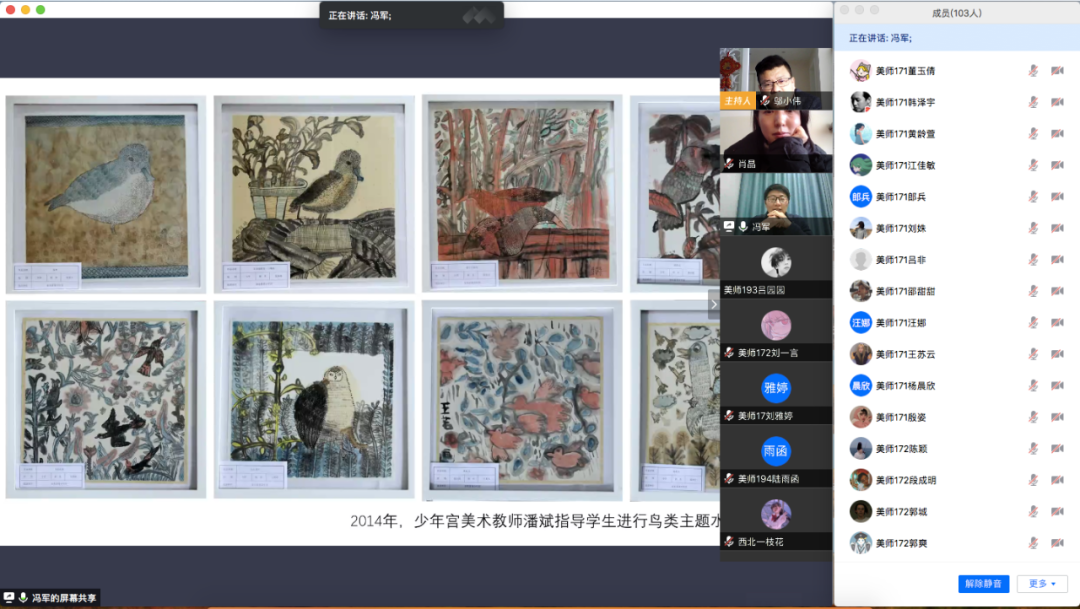Click the muted microphone icon for 美师171董玉倩
Viewport: 1080px width, 609px height.
1033,71
